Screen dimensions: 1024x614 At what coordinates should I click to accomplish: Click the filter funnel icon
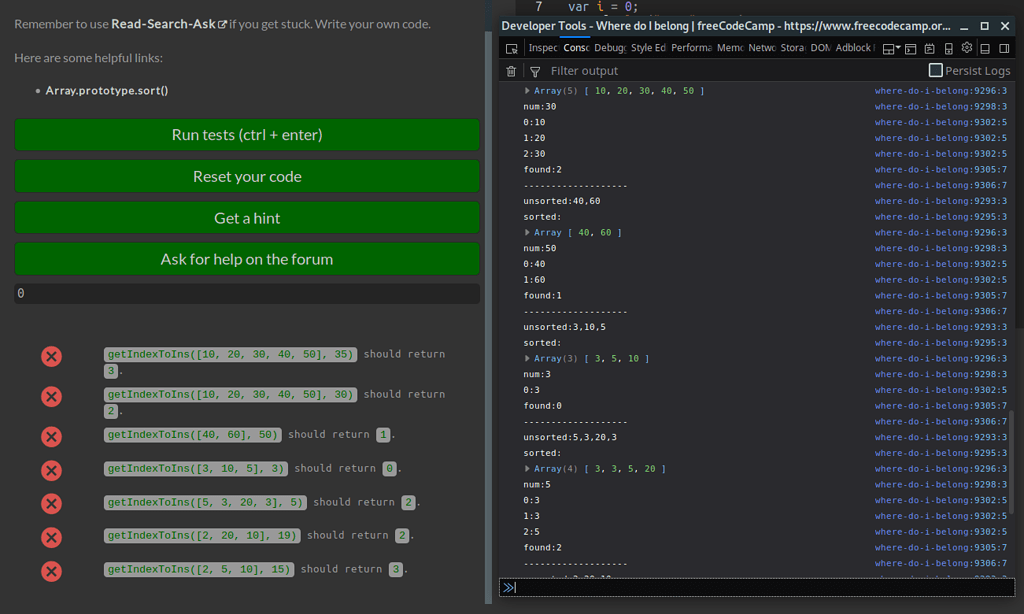click(535, 70)
